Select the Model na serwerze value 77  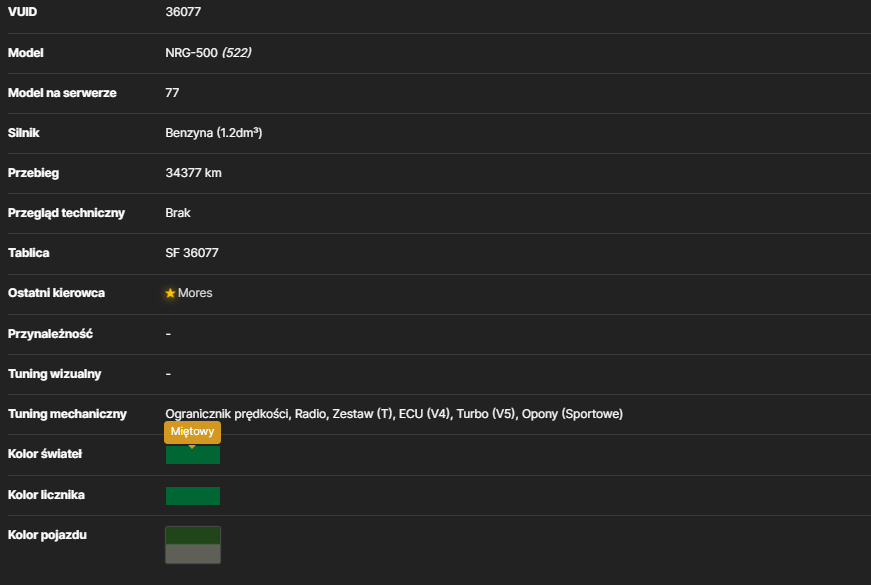click(x=172, y=93)
